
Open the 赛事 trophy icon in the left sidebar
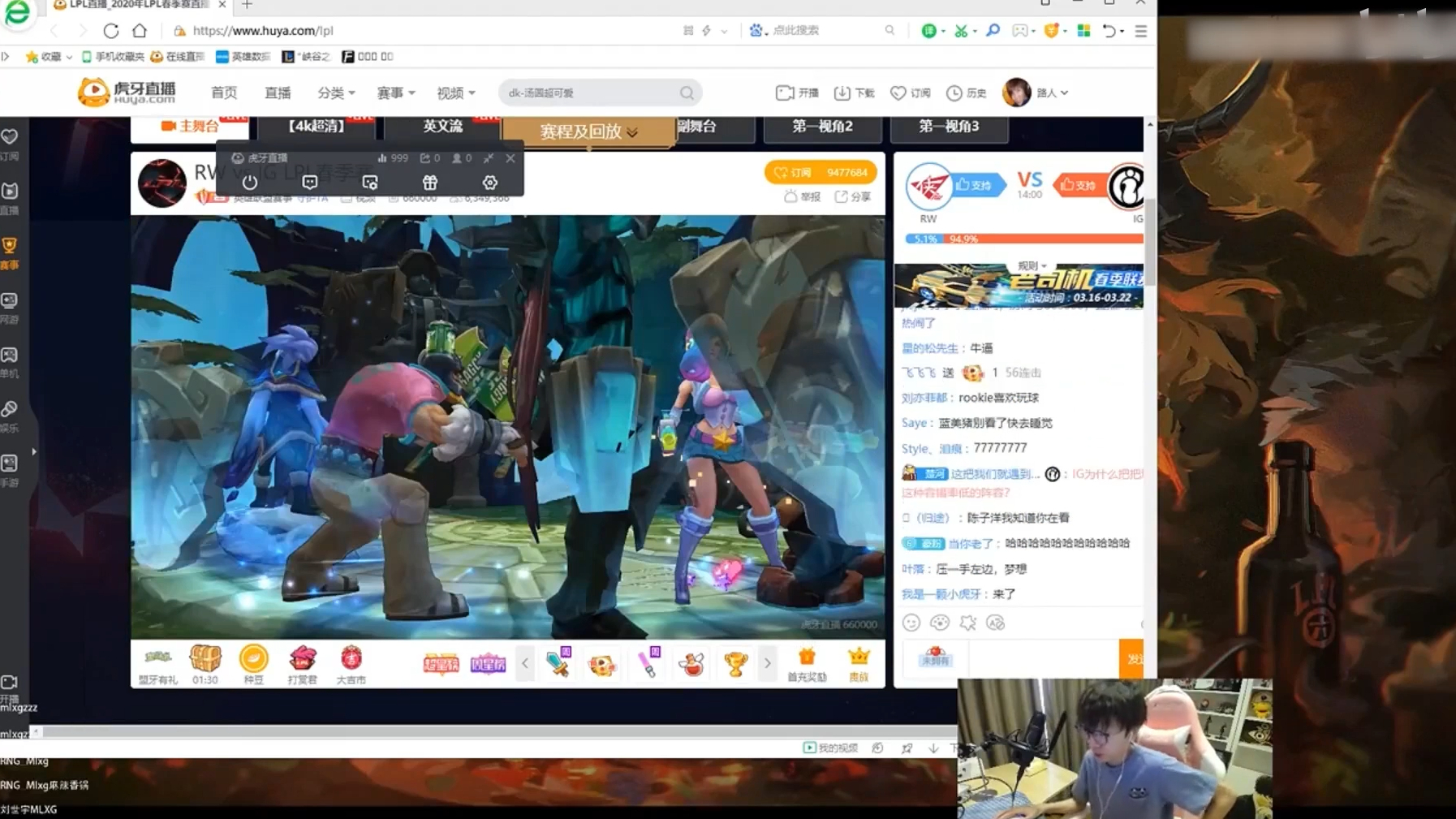coord(10,246)
